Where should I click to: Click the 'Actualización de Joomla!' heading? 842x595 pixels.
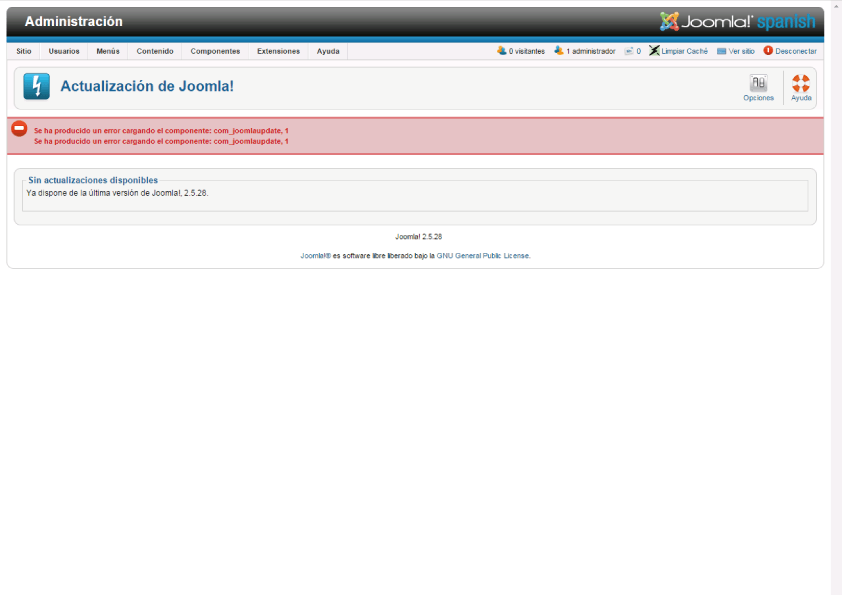[x=147, y=86]
